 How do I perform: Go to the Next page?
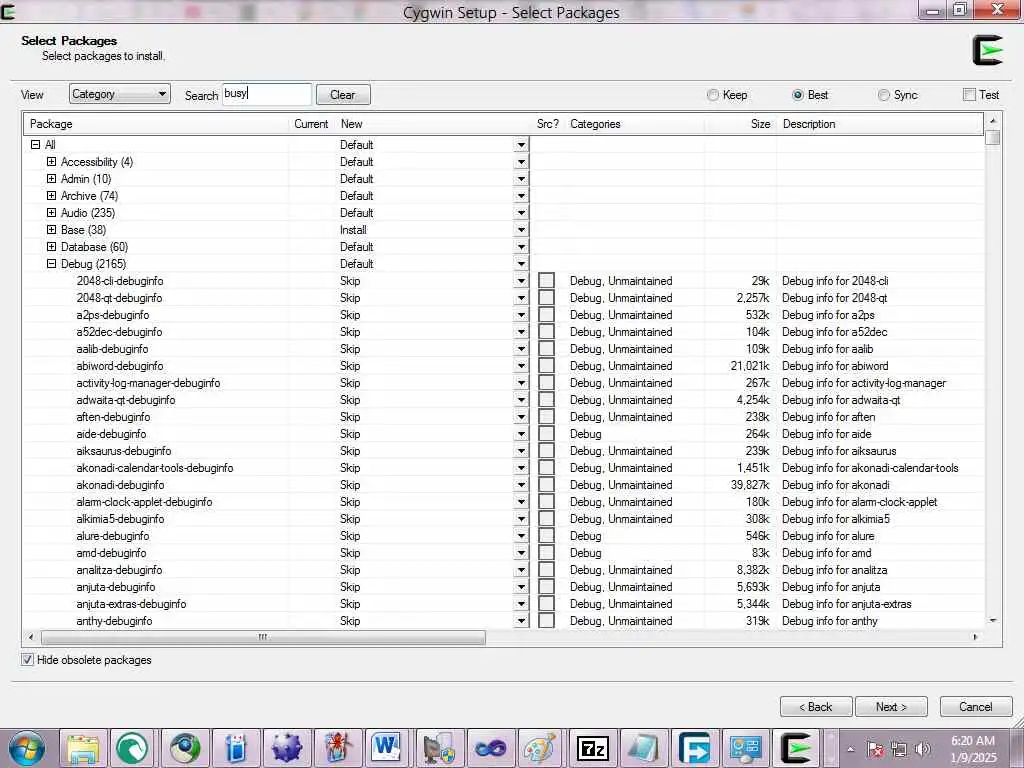[x=891, y=707]
